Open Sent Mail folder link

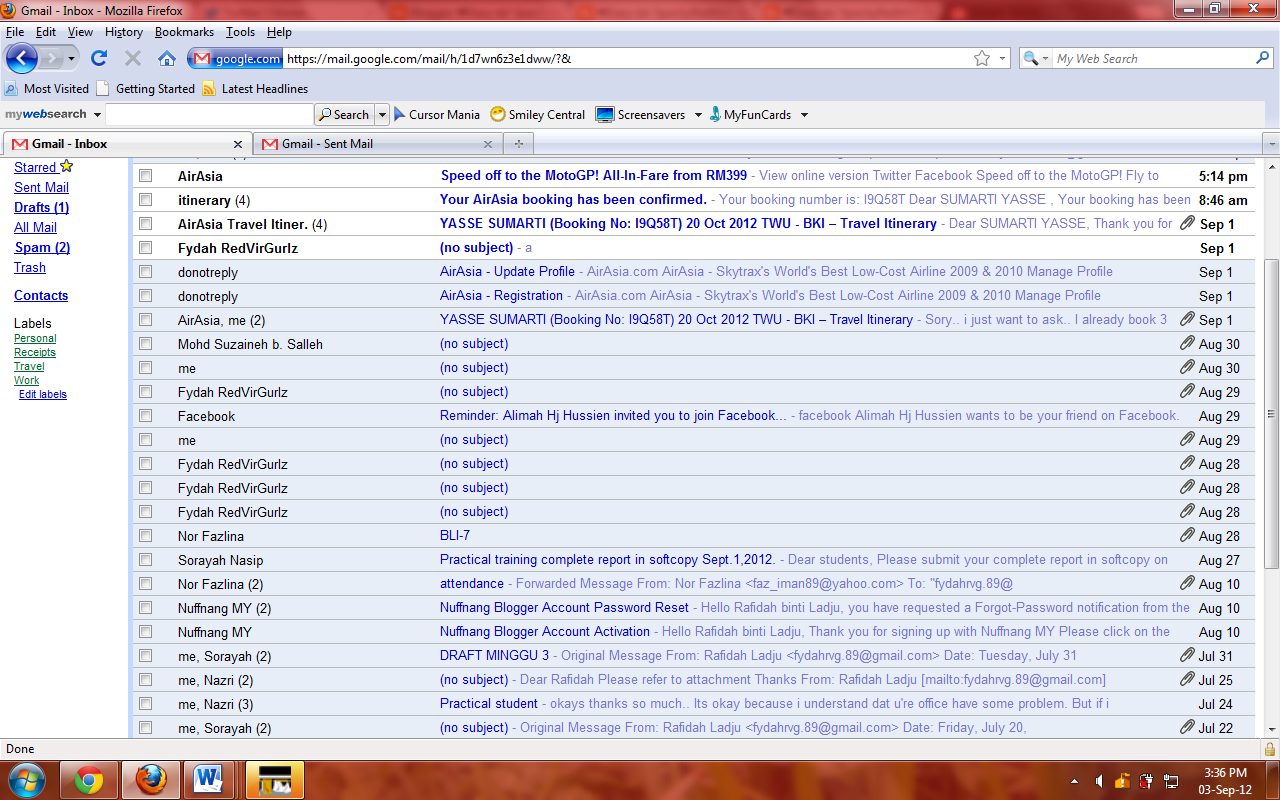[41, 187]
